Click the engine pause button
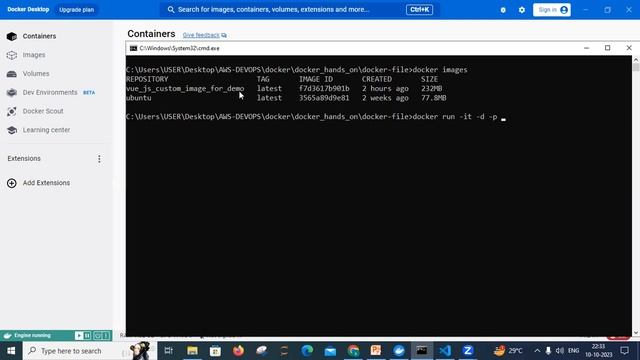The width and height of the screenshot is (640, 360). tap(87, 336)
